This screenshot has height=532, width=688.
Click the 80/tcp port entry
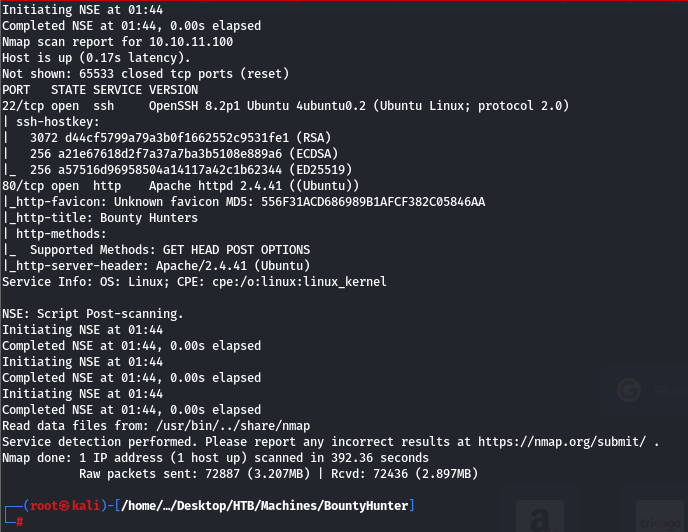point(22,186)
